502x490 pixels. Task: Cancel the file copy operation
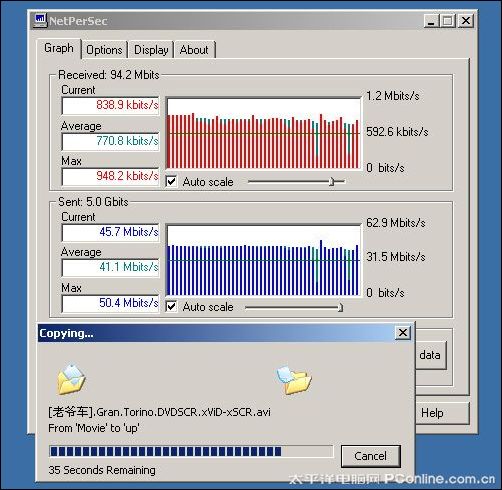(x=371, y=456)
